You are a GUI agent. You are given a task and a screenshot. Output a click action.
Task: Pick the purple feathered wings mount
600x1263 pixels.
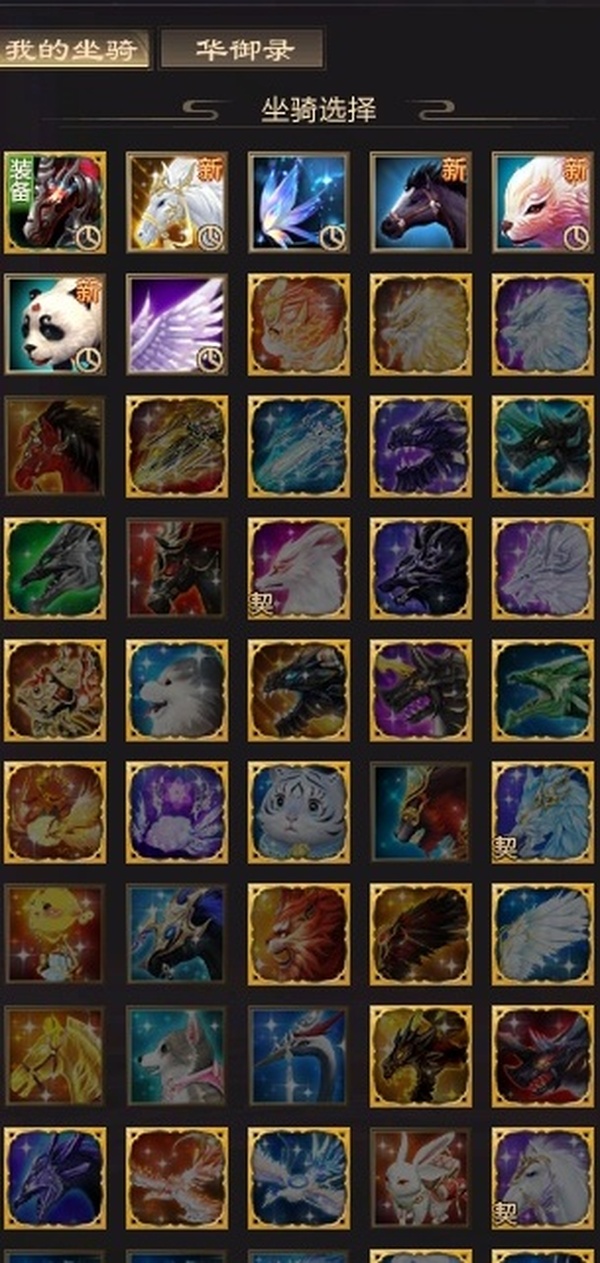click(177, 324)
